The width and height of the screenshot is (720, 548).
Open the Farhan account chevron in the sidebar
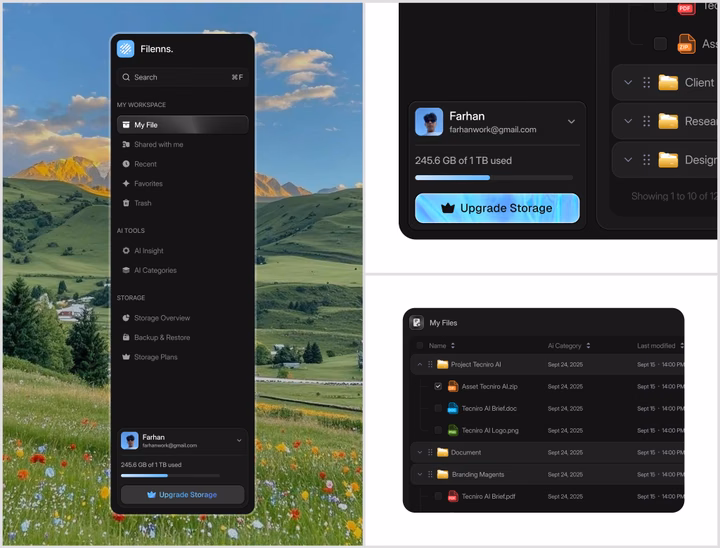coord(239,440)
